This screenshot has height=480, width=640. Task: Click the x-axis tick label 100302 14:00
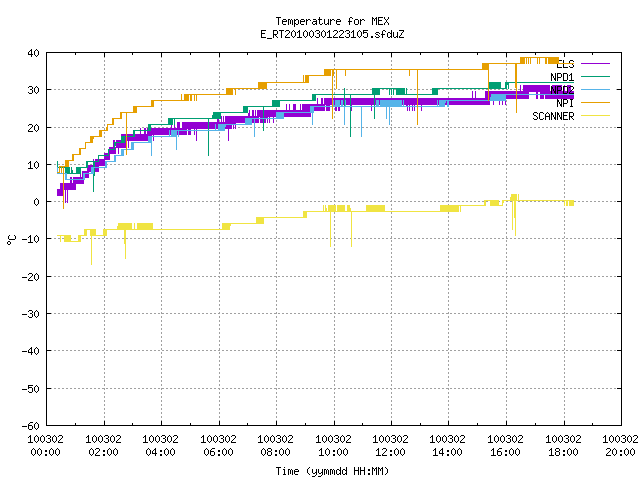pos(448,445)
